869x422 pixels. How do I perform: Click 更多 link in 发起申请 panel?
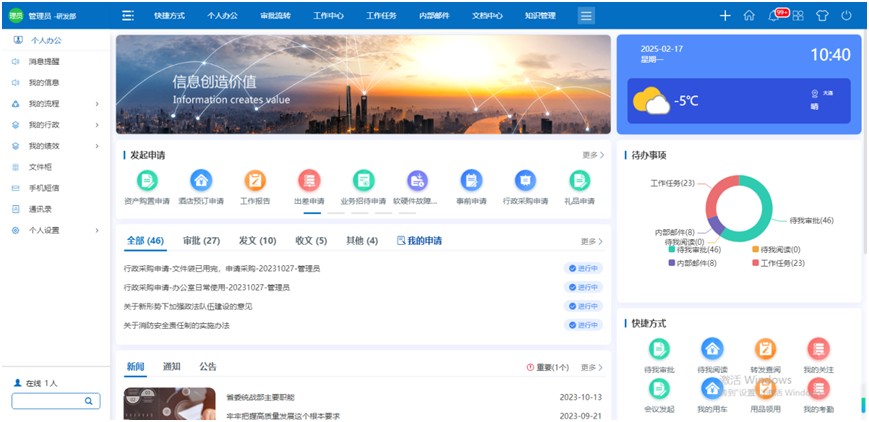click(593, 156)
